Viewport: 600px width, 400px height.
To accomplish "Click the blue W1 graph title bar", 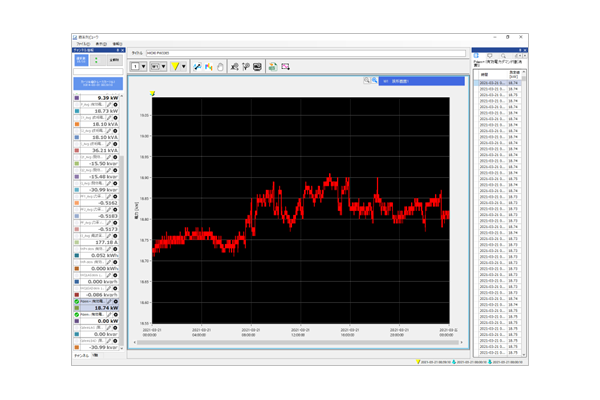I will (x=422, y=81).
